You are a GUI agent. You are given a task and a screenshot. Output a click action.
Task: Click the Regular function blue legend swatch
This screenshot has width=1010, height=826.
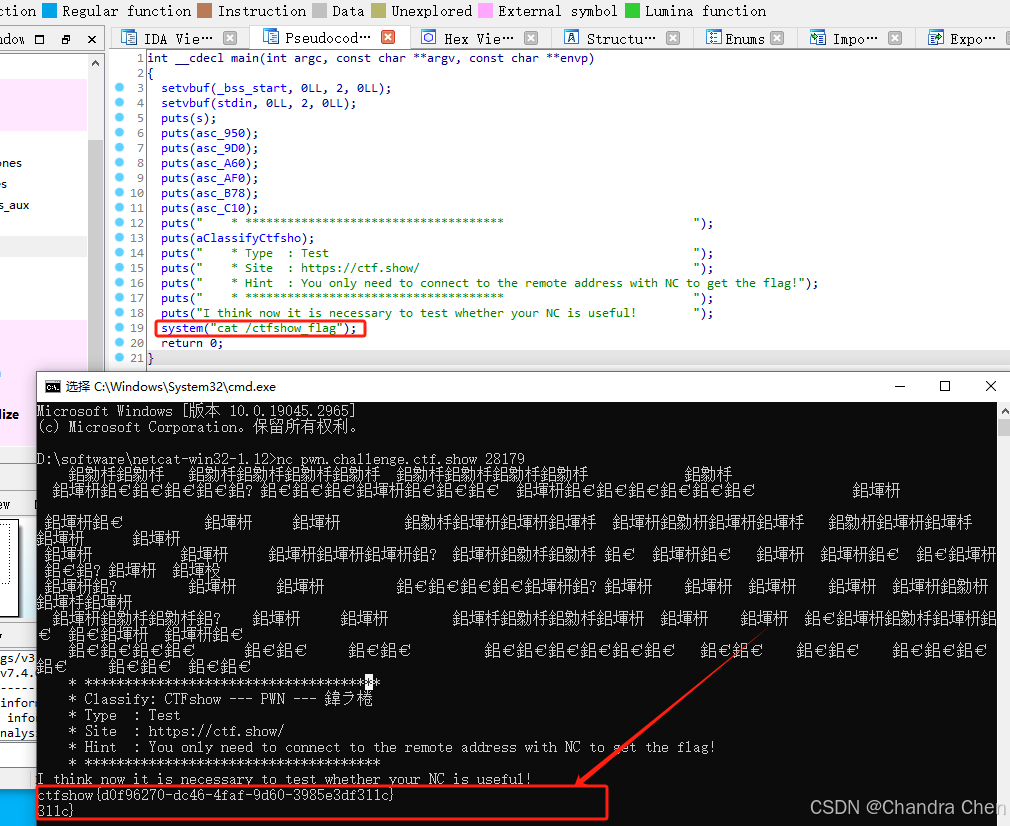pyautogui.click(x=50, y=11)
